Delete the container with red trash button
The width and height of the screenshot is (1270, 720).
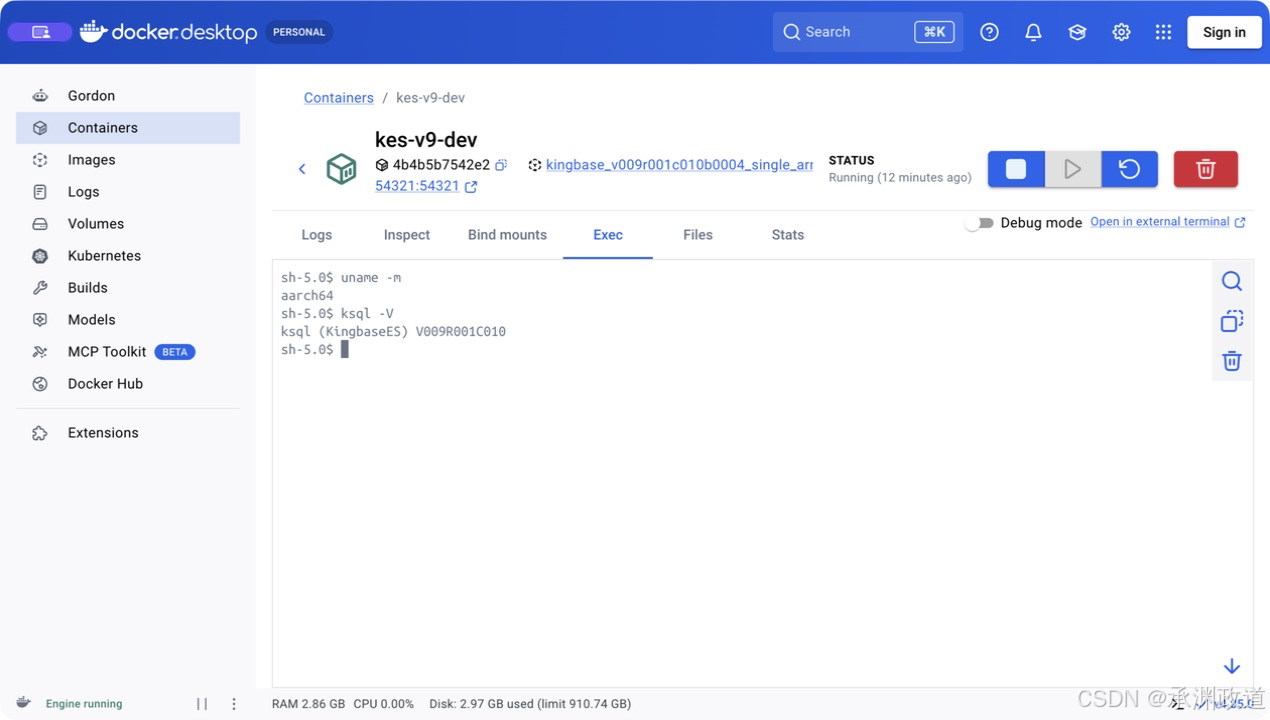pos(1205,169)
